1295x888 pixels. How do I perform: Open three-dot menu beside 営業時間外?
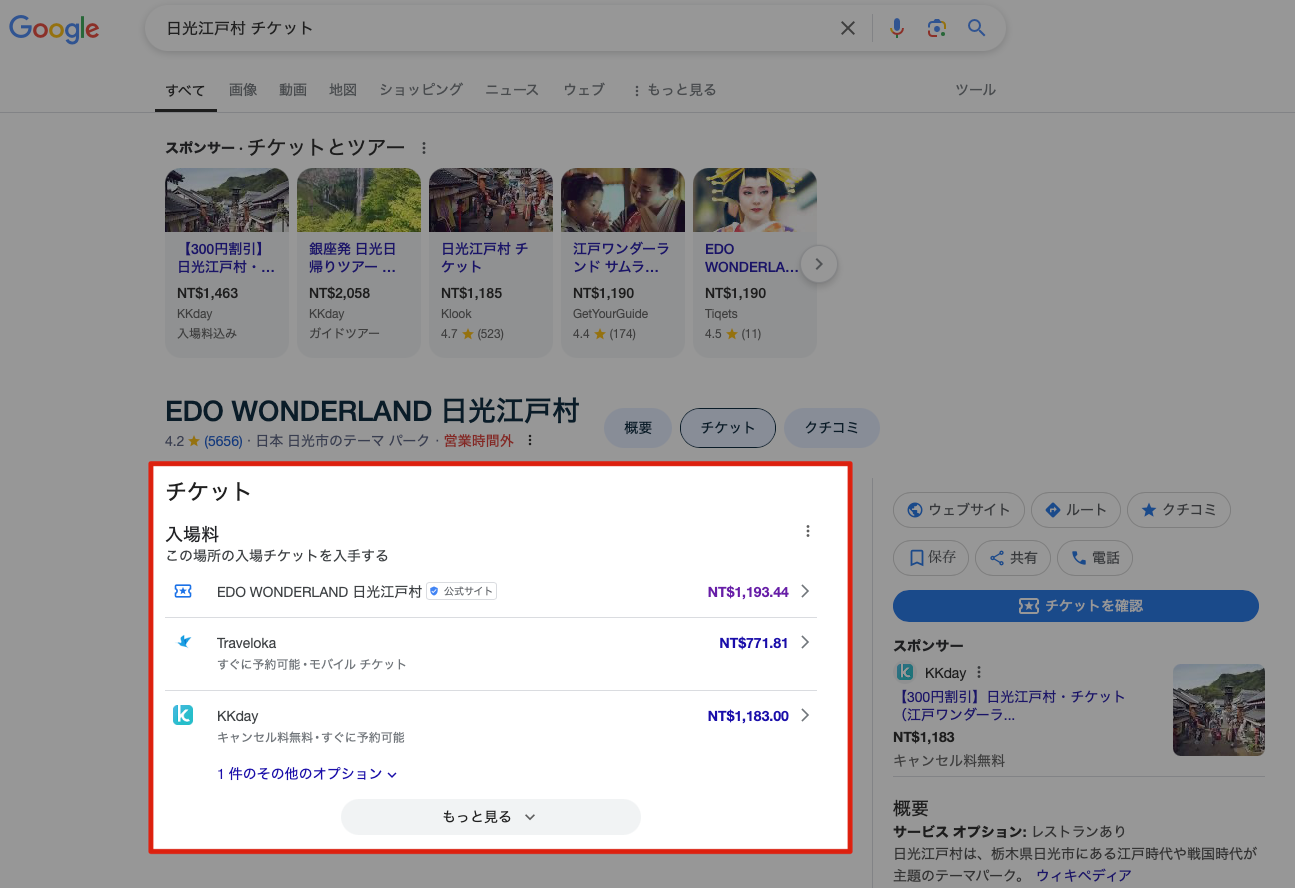click(x=530, y=441)
